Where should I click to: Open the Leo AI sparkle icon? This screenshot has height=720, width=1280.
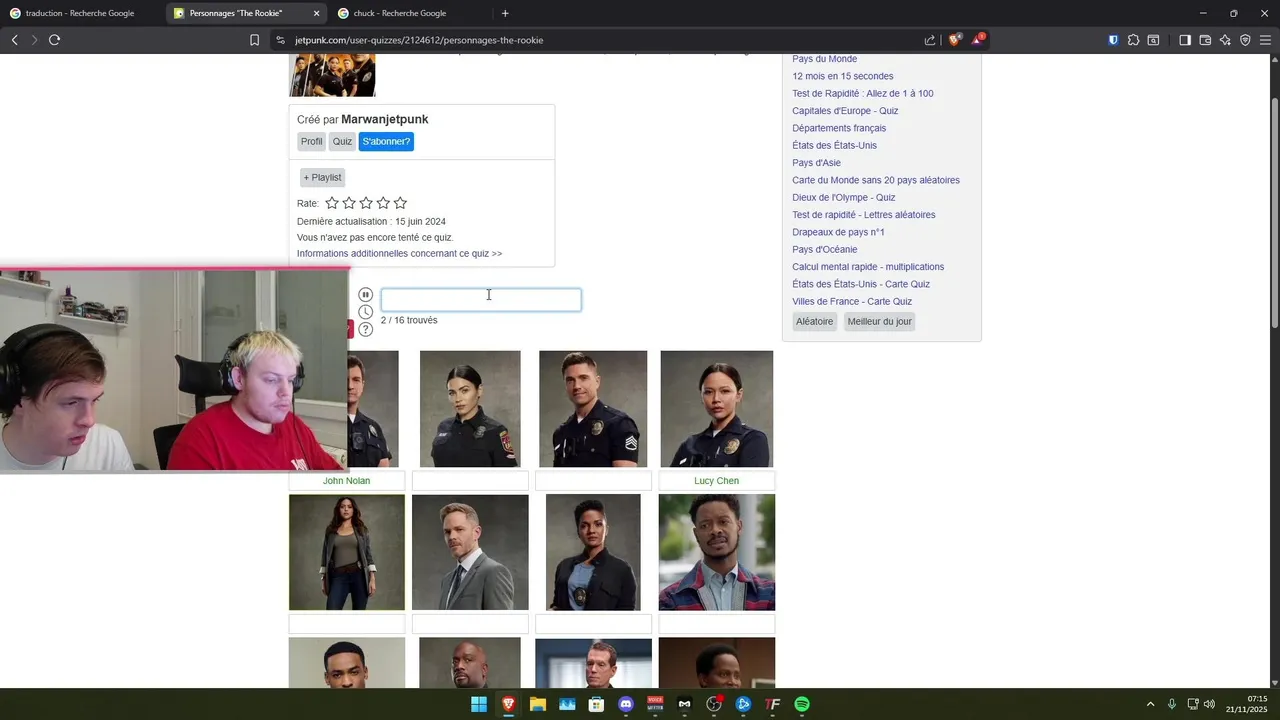click(x=1225, y=40)
